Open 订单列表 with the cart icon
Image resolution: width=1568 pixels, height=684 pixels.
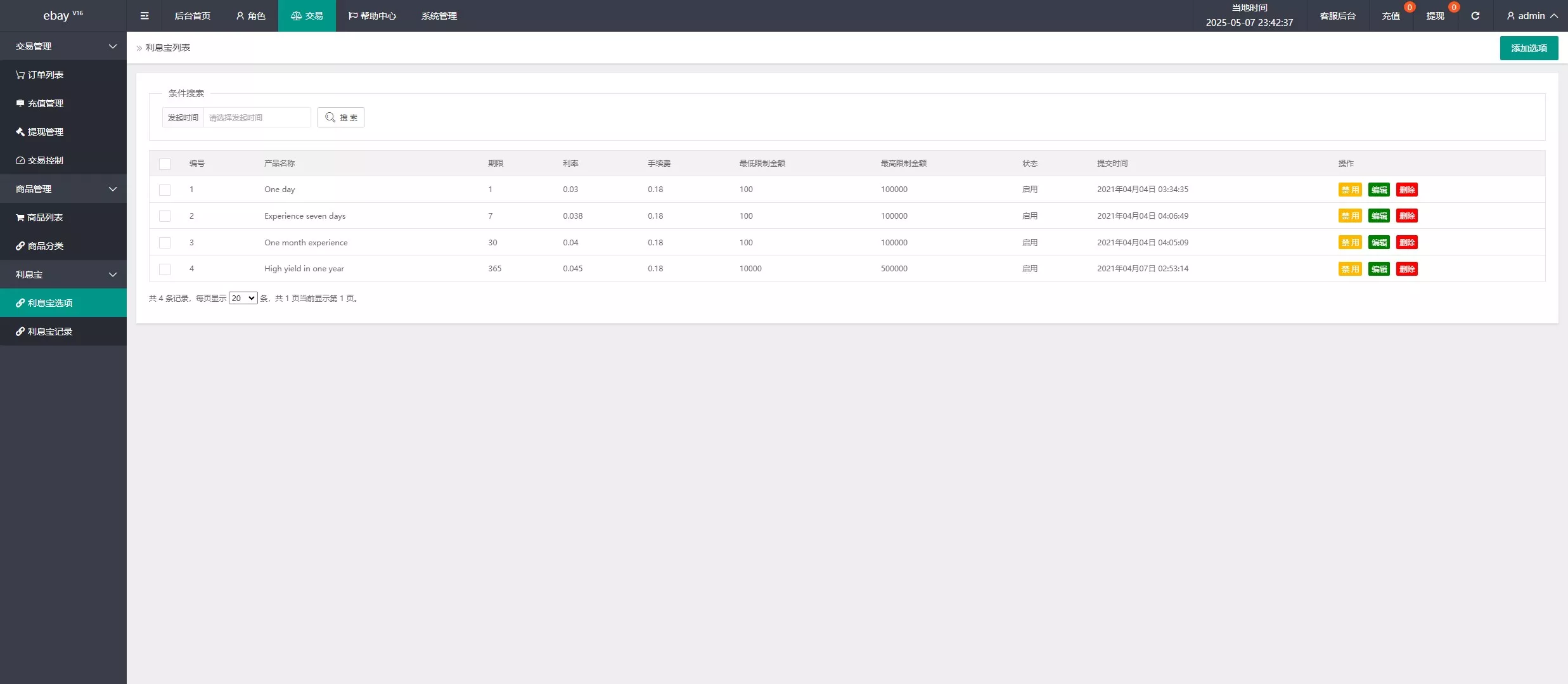pyautogui.click(x=40, y=75)
